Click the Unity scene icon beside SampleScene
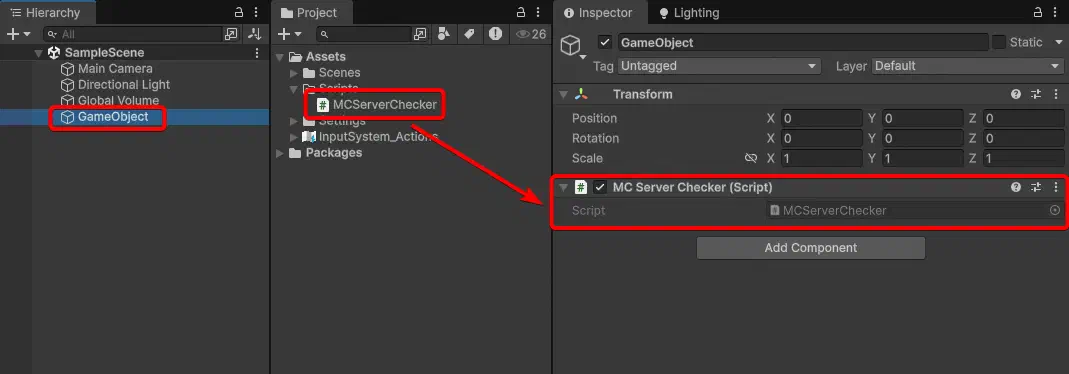The height and width of the screenshot is (374, 1069). click(54, 53)
